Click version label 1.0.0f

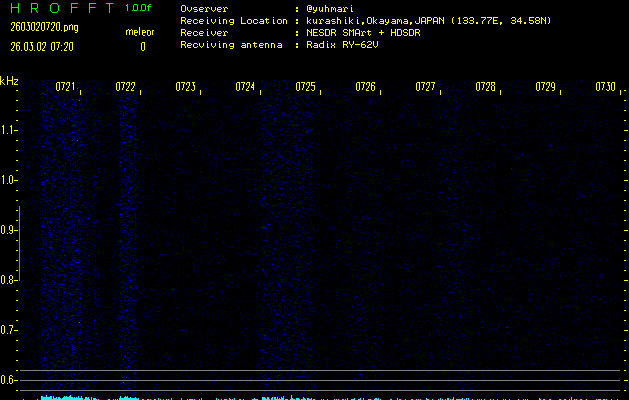[138, 8]
